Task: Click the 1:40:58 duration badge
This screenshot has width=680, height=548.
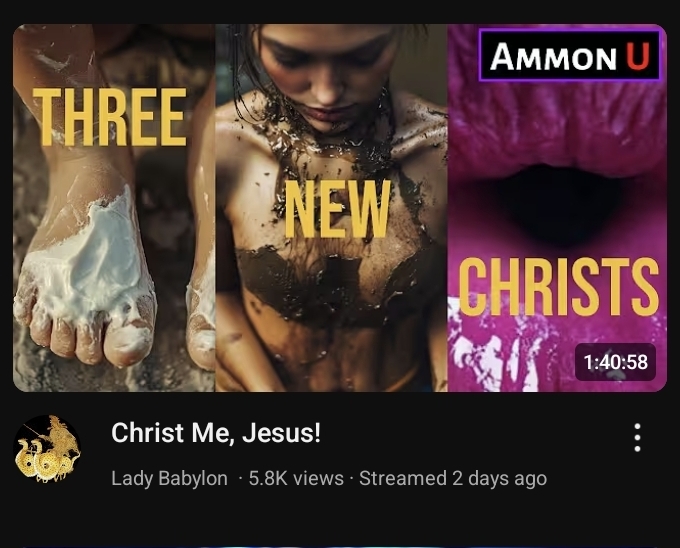Action: point(615,362)
